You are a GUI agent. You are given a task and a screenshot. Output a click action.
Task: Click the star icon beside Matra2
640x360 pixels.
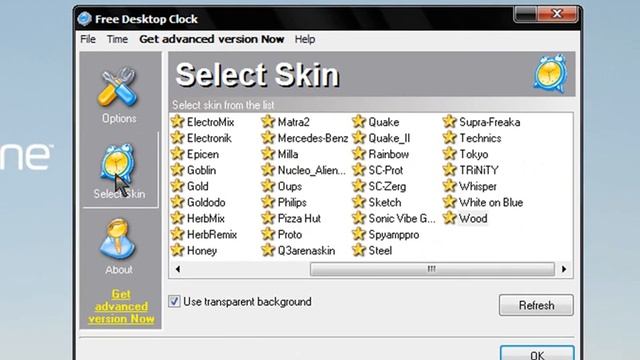268,122
